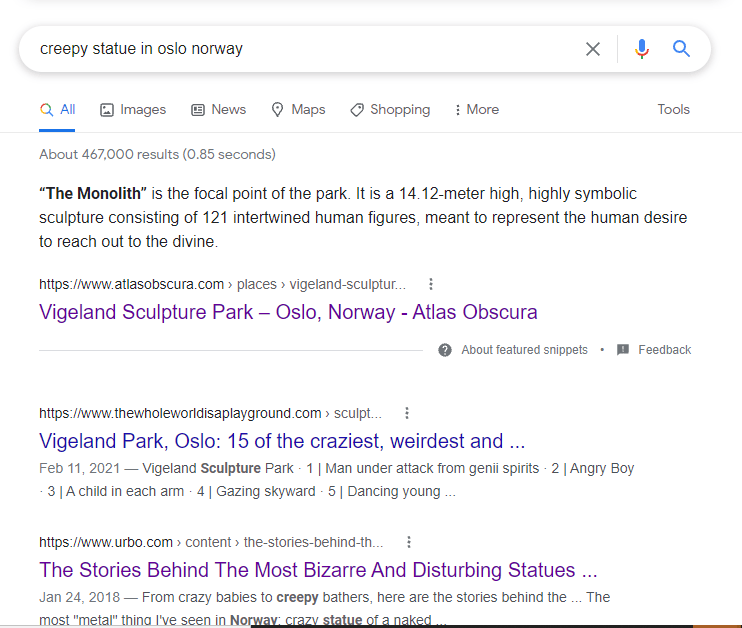Open the Maps results tab
742x628 pixels.
point(298,110)
